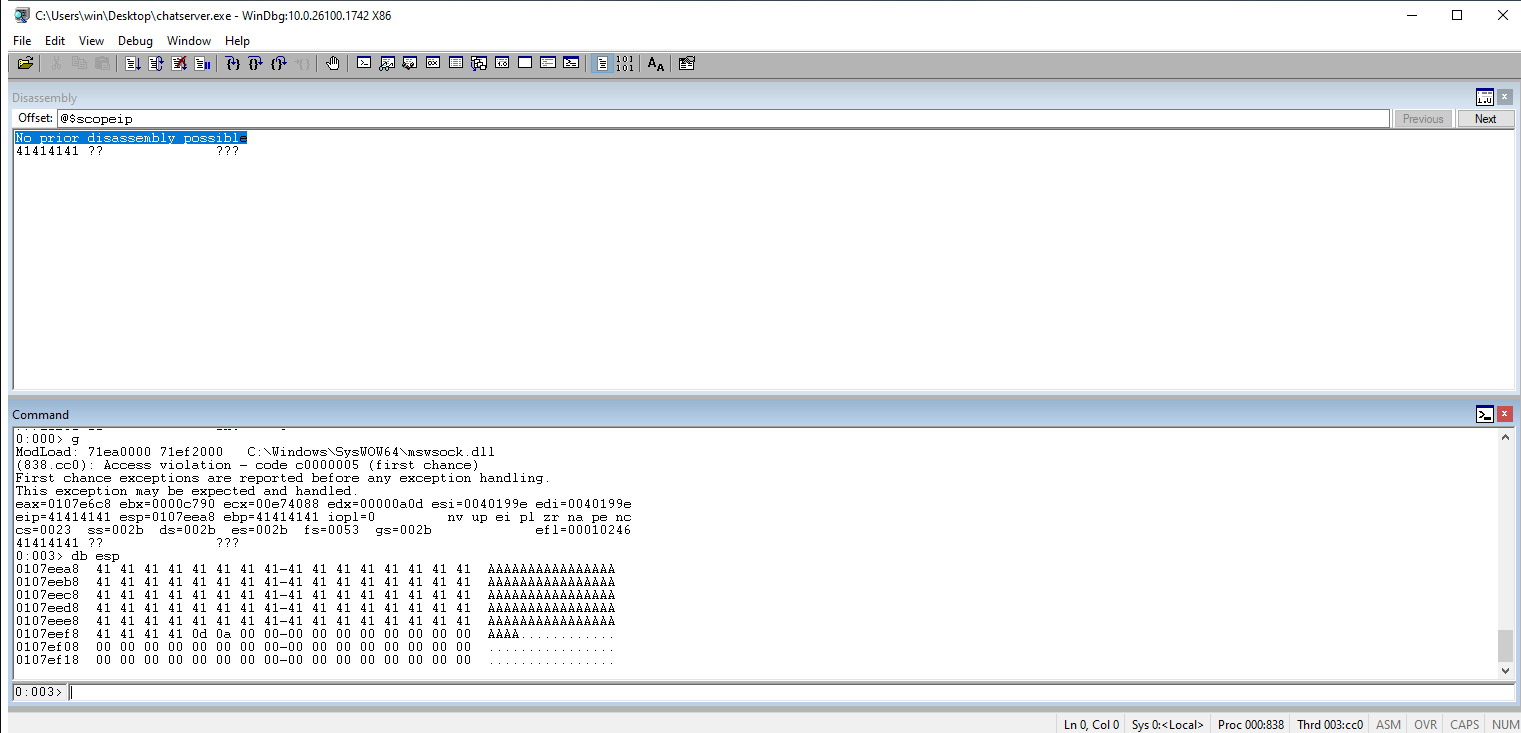
Task: Click the Stop Debugging icon with red X
Action: point(179,63)
